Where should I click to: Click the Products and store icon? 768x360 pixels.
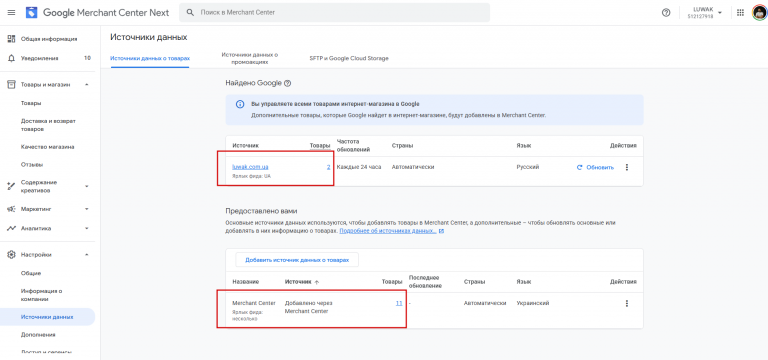[x=11, y=85]
